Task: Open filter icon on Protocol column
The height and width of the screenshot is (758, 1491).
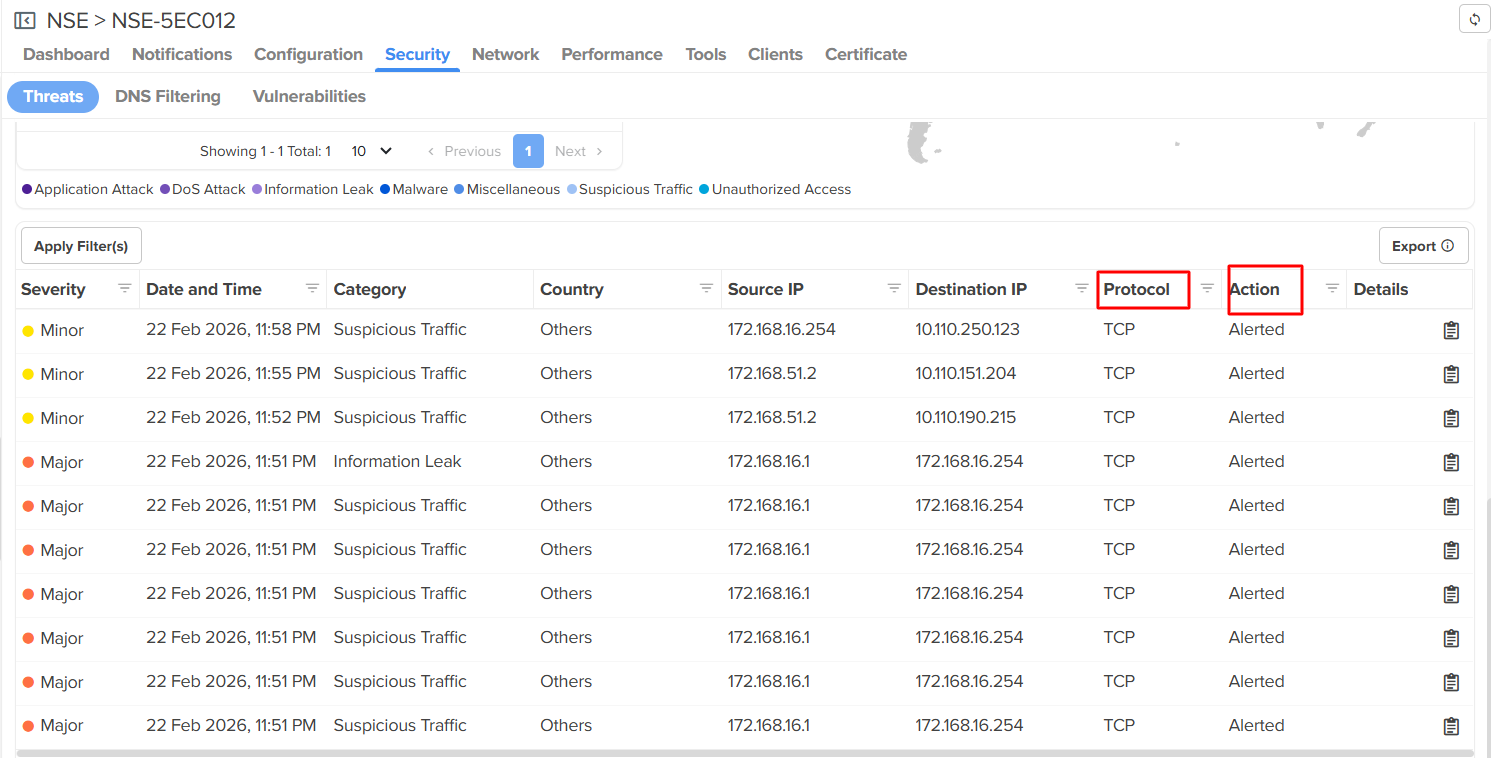Action: pyautogui.click(x=1207, y=289)
